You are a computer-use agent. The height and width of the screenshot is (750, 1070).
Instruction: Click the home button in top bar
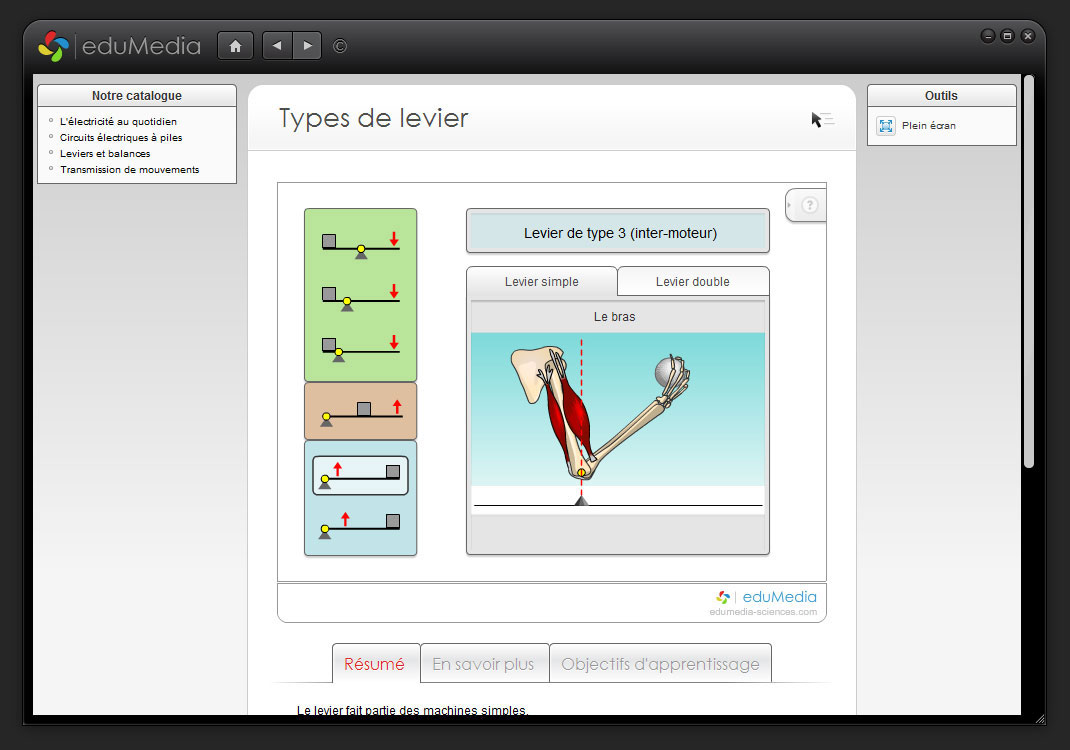(x=235, y=46)
